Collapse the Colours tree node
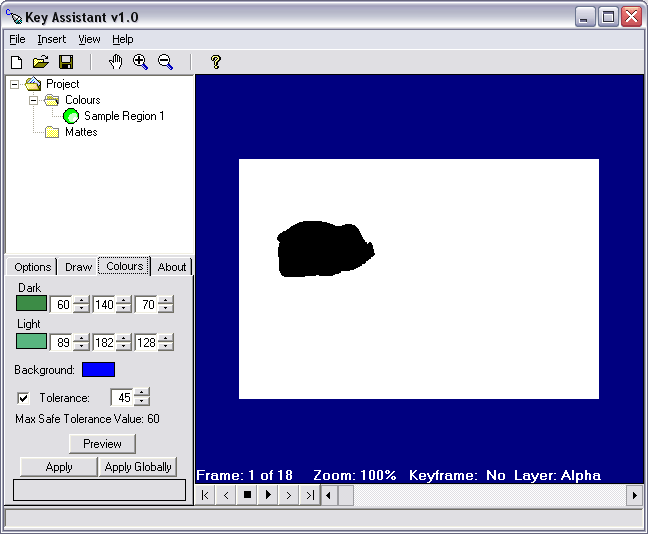The image size is (648, 534). coord(33,100)
